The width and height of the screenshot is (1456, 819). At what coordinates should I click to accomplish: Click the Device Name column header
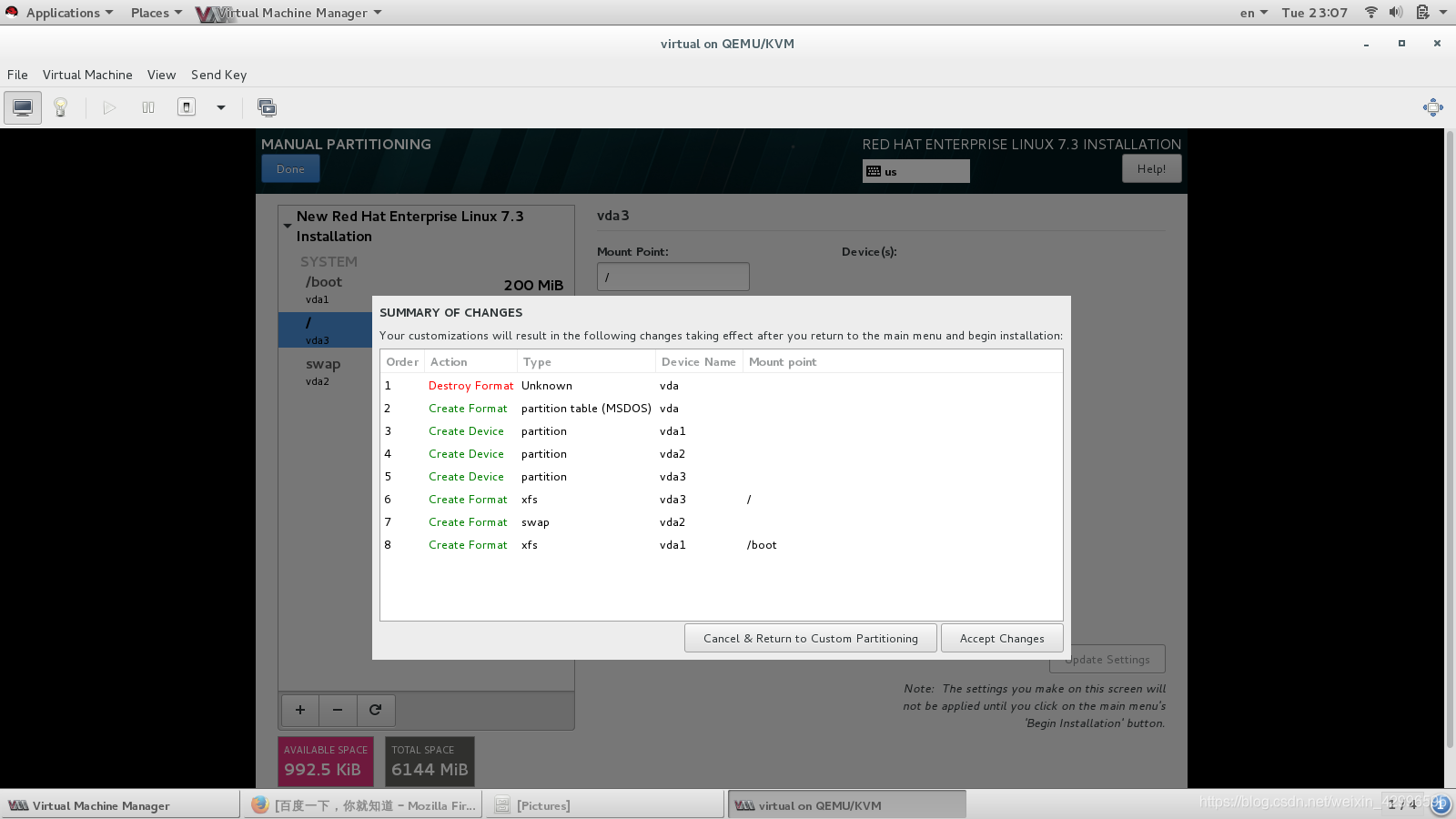[x=699, y=361]
